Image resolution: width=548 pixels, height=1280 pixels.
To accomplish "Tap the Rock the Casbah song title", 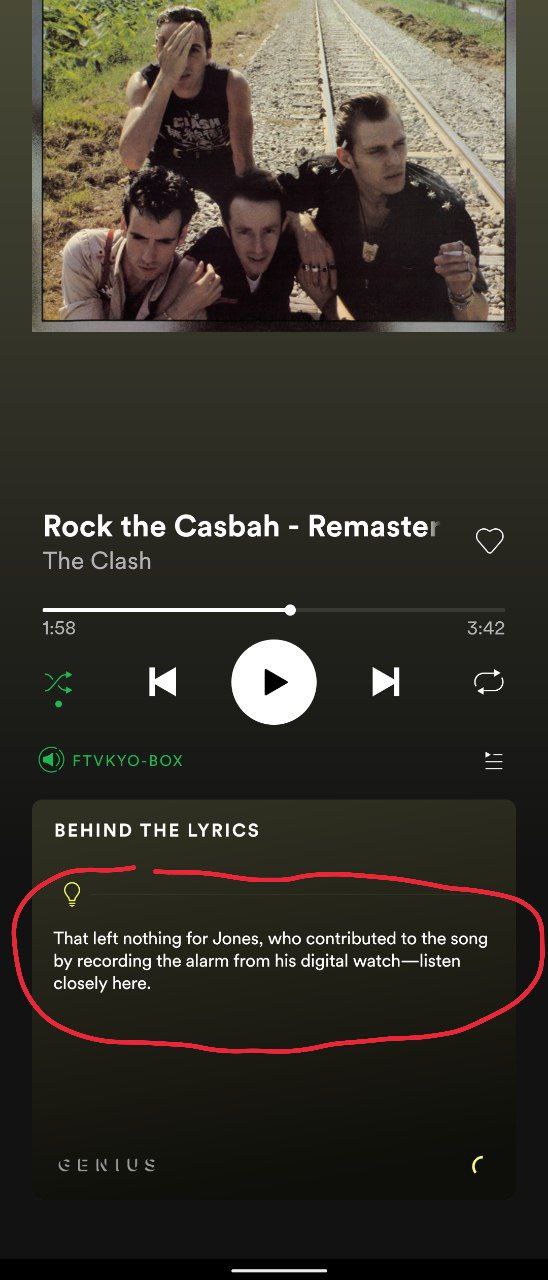I will pyautogui.click(x=241, y=526).
